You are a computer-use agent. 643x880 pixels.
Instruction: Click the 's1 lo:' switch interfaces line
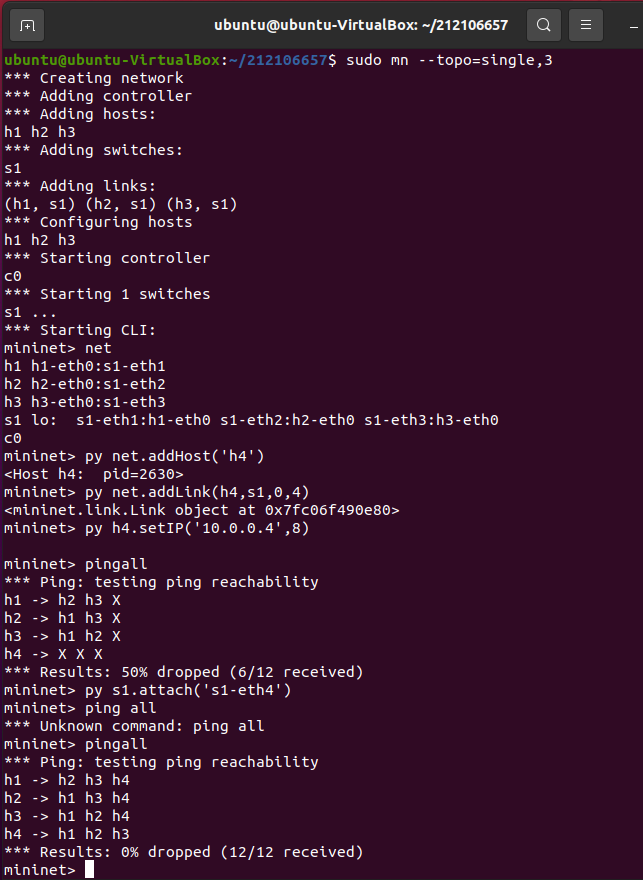click(251, 420)
